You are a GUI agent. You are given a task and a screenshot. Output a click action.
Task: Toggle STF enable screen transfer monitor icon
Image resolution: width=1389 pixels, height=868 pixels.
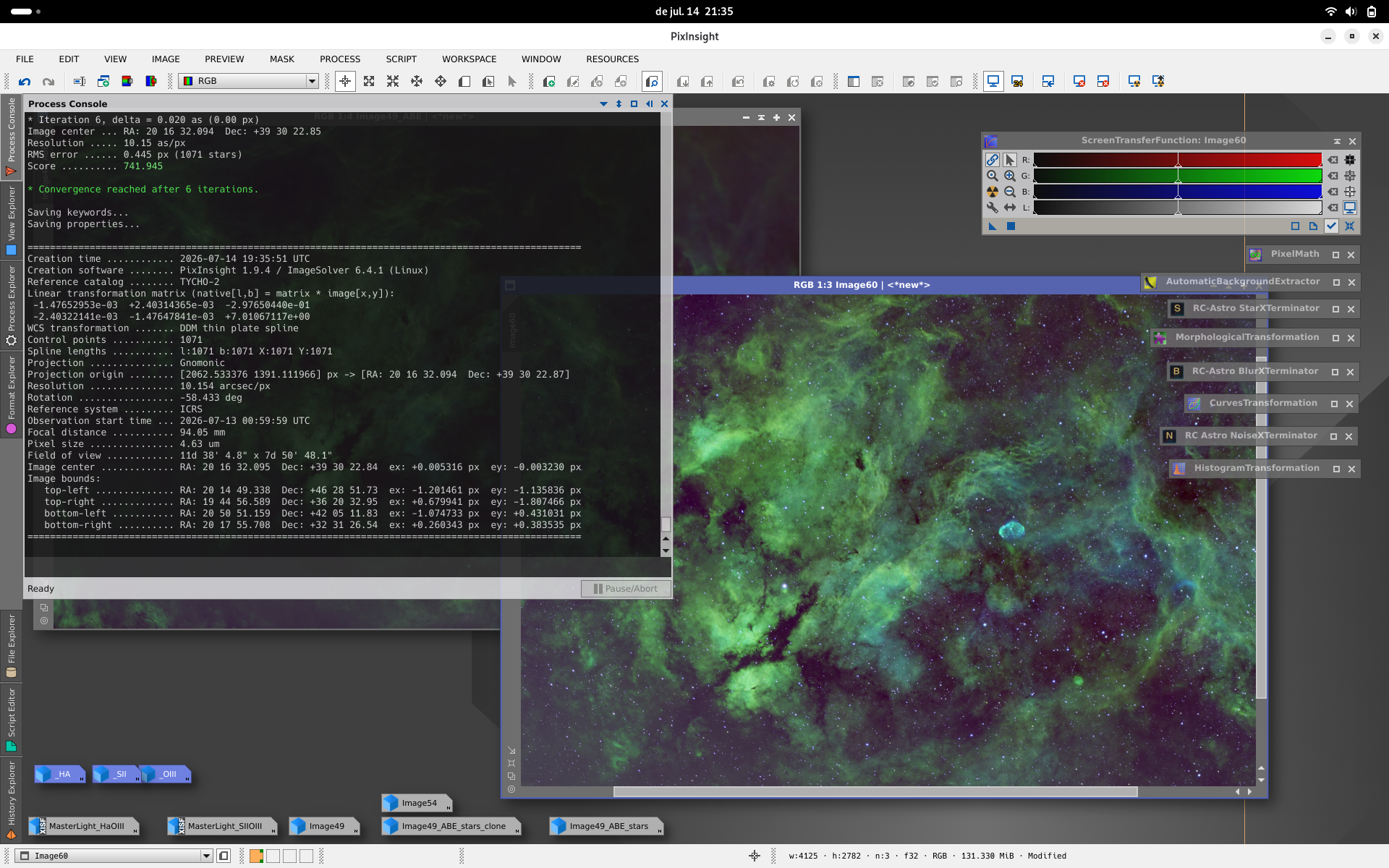tap(1350, 208)
